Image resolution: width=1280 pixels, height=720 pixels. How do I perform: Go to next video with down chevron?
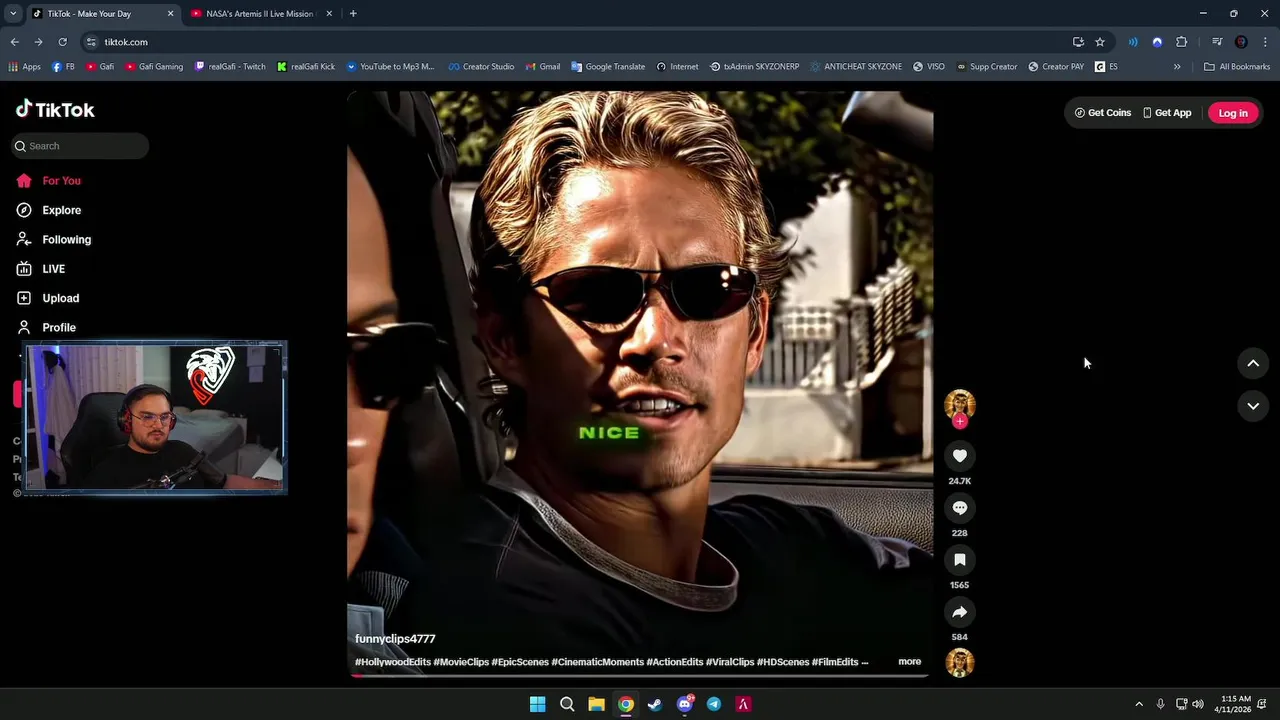(x=1253, y=406)
